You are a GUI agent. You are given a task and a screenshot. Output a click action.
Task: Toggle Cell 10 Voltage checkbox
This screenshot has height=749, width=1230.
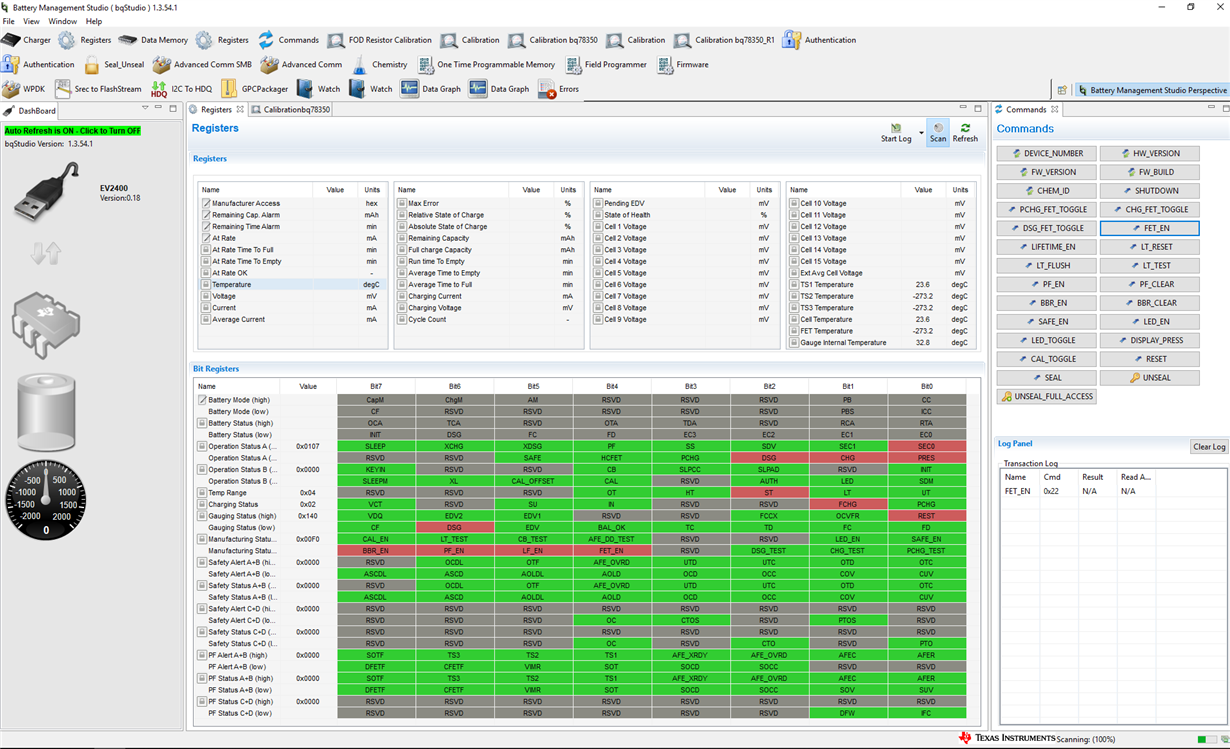(794, 203)
